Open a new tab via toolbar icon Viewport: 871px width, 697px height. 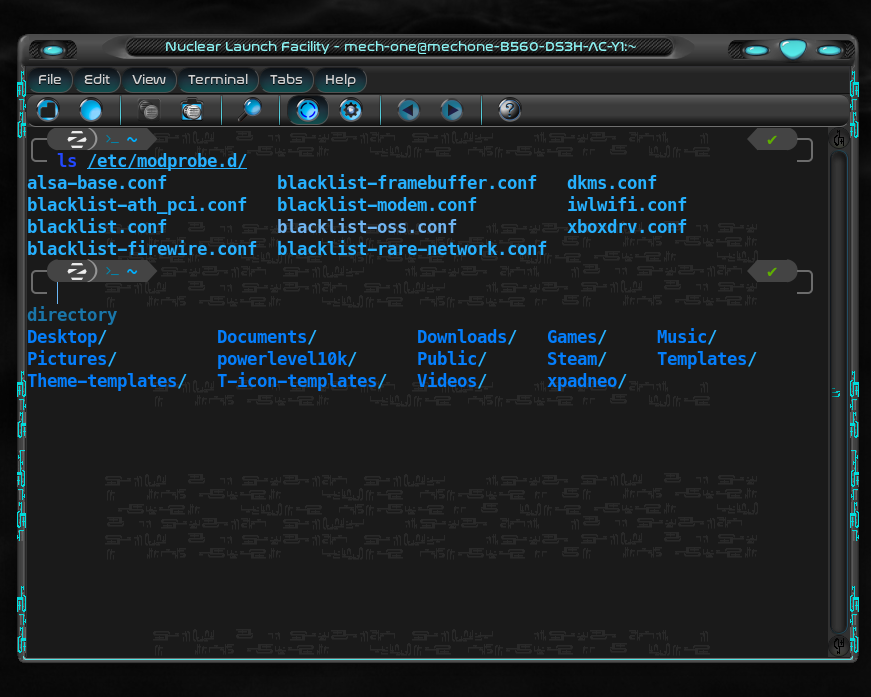pos(48,110)
